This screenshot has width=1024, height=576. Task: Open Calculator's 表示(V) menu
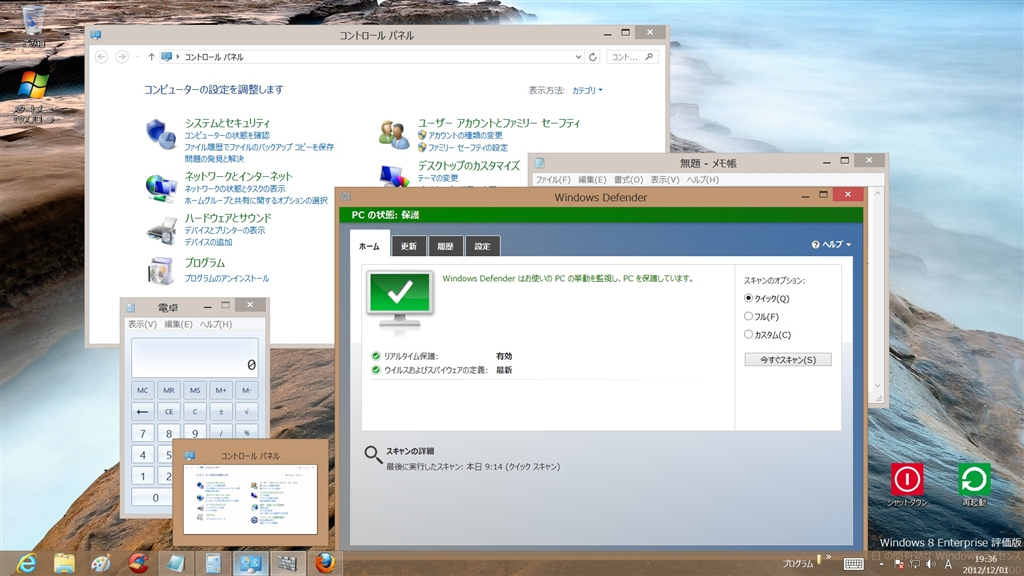142,324
